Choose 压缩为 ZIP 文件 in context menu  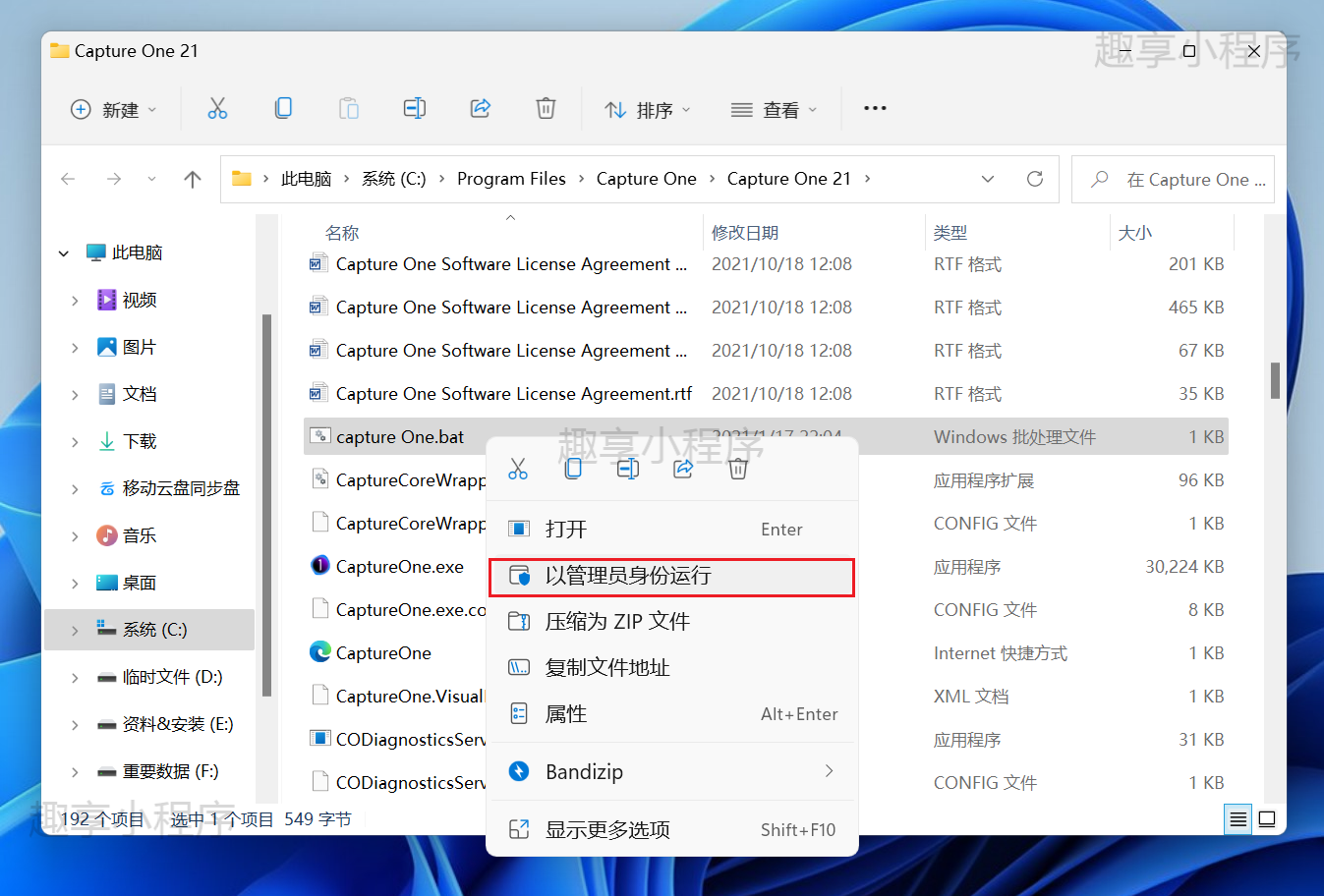(x=672, y=621)
